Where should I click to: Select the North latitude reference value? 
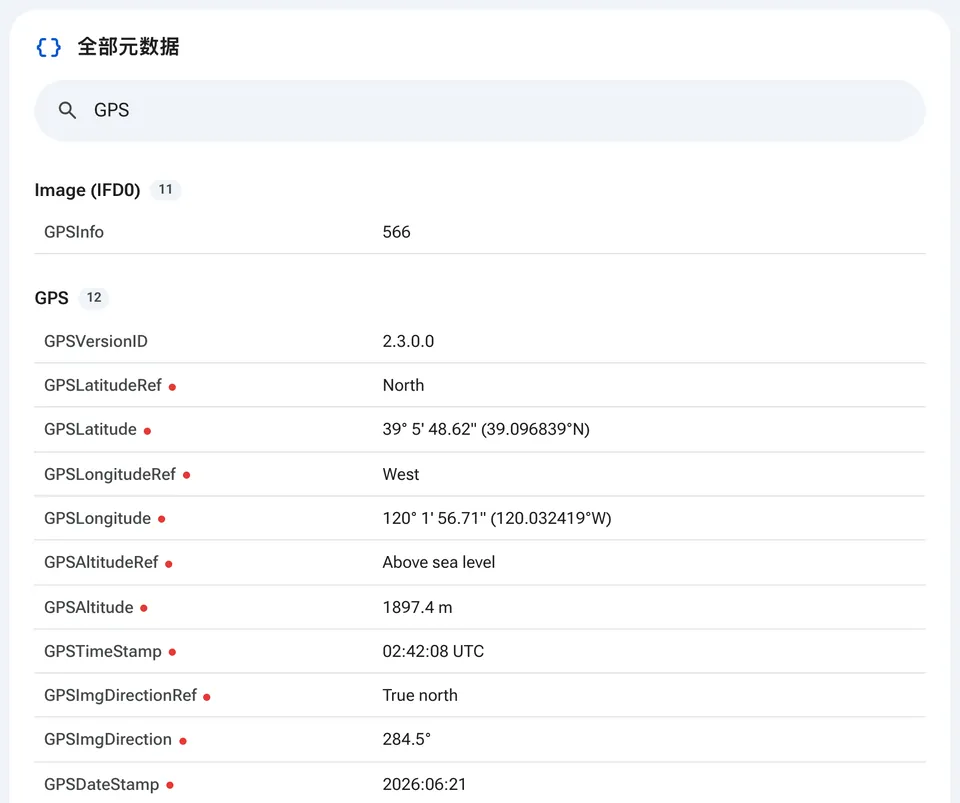(x=403, y=385)
